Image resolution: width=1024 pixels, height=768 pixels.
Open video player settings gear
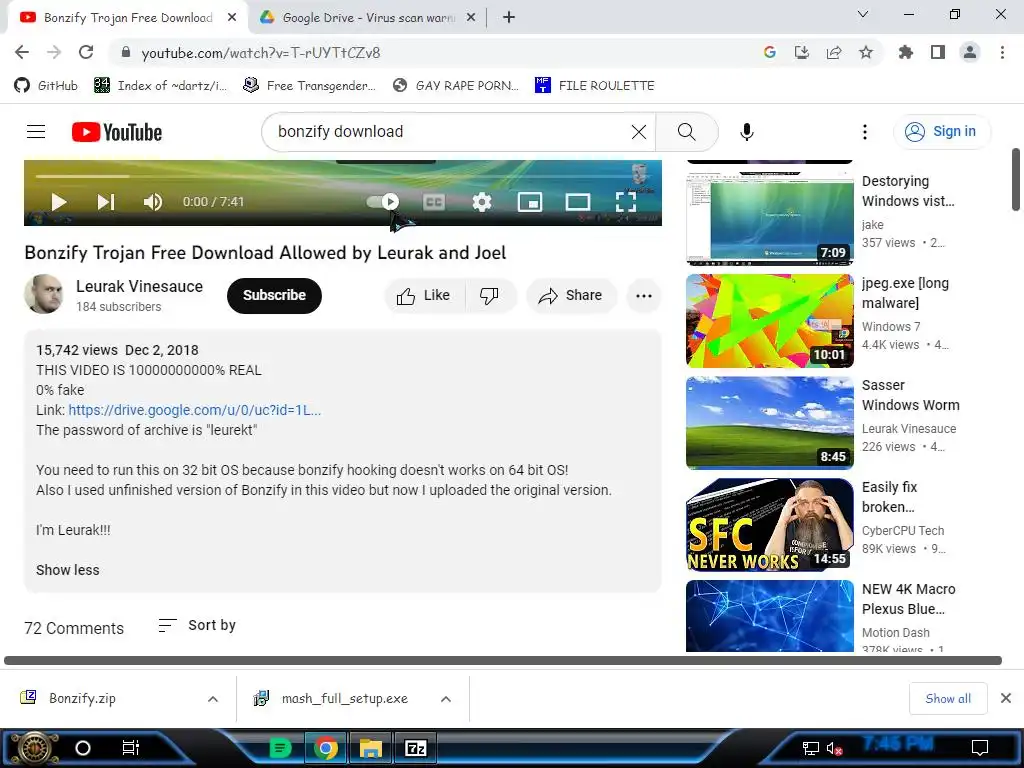(482, 202)
